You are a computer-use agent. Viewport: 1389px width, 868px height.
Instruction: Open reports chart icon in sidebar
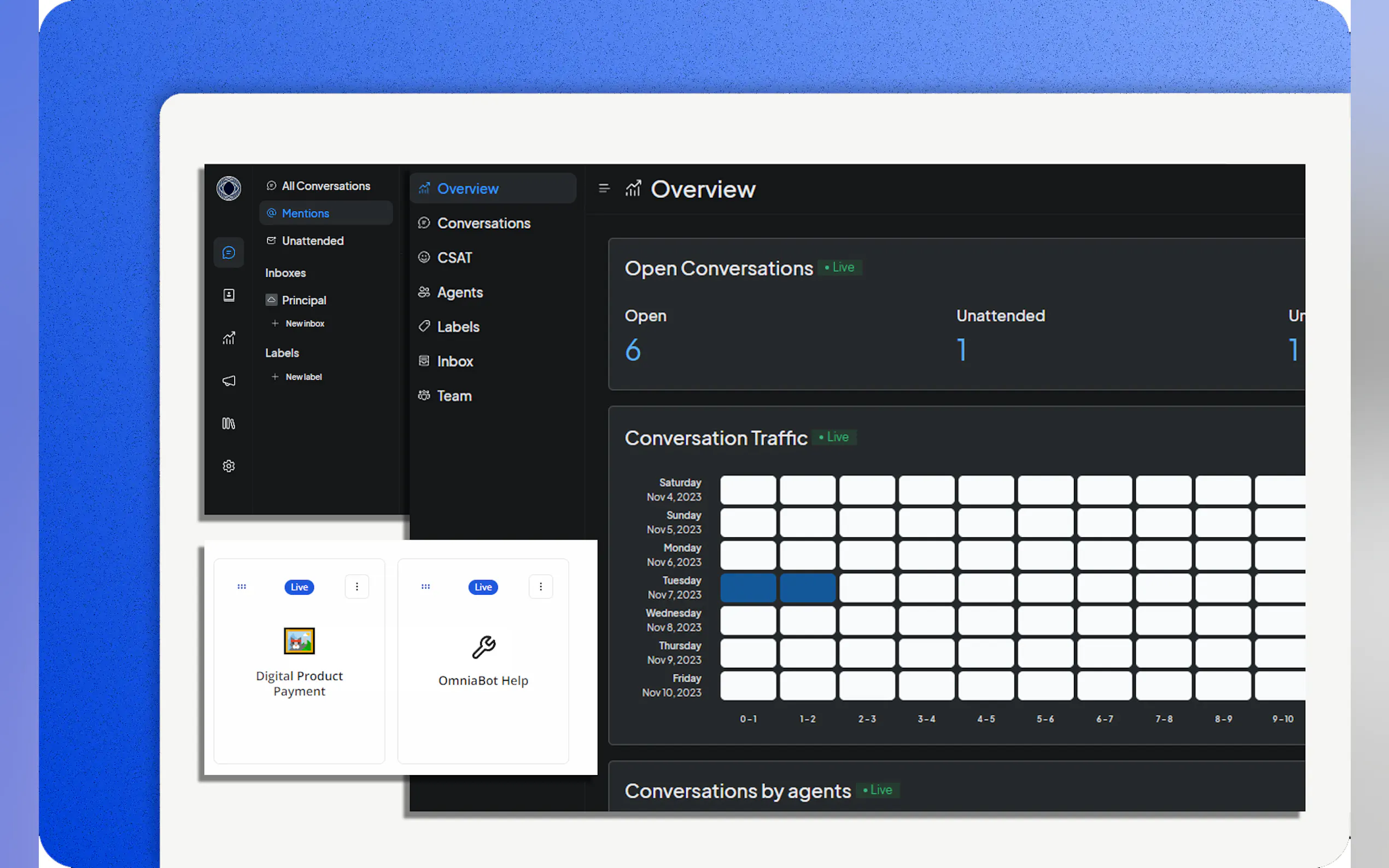229,338
